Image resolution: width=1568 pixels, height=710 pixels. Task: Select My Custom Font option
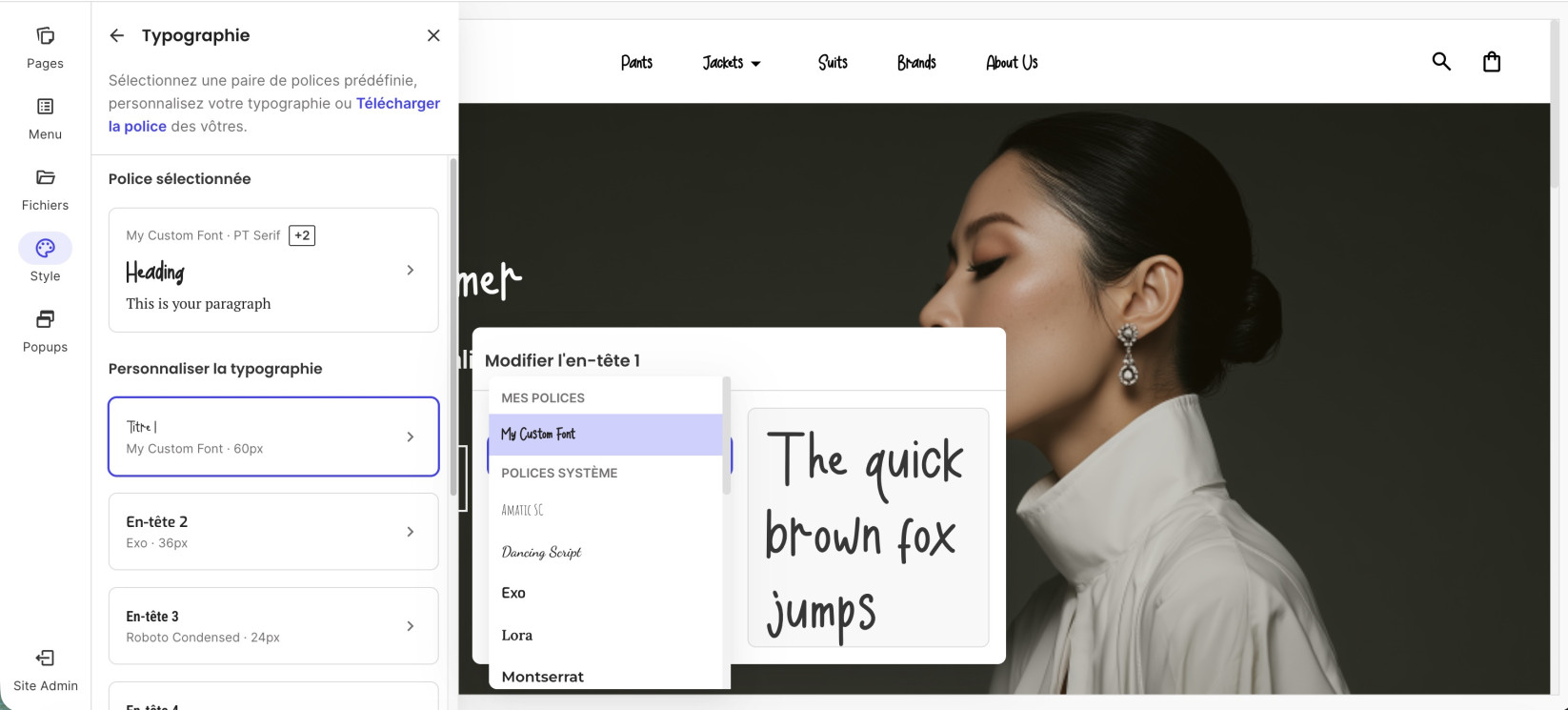point(606,435)
